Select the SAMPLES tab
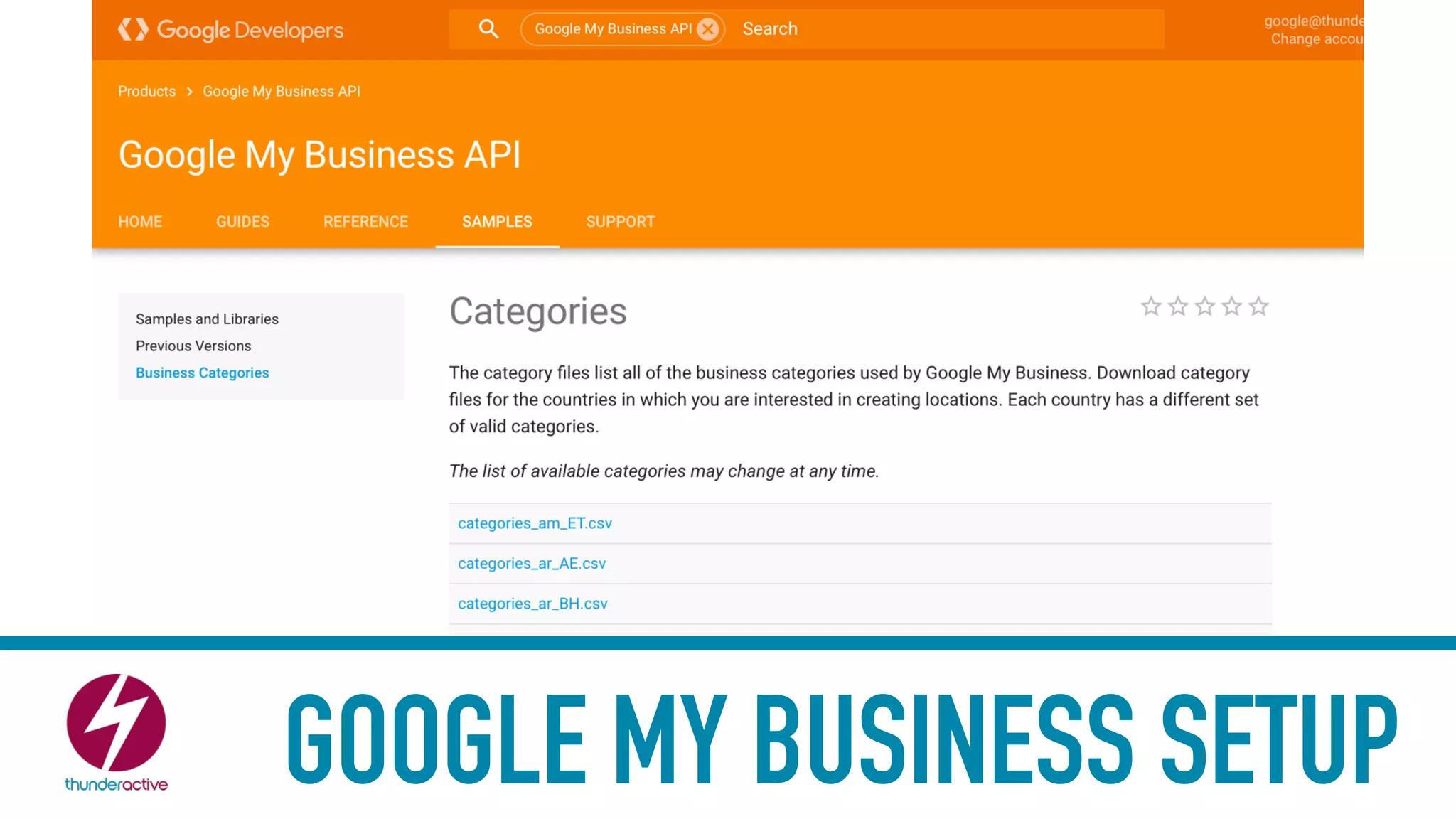The image size is (1456, 819). (x=497, y=222)
